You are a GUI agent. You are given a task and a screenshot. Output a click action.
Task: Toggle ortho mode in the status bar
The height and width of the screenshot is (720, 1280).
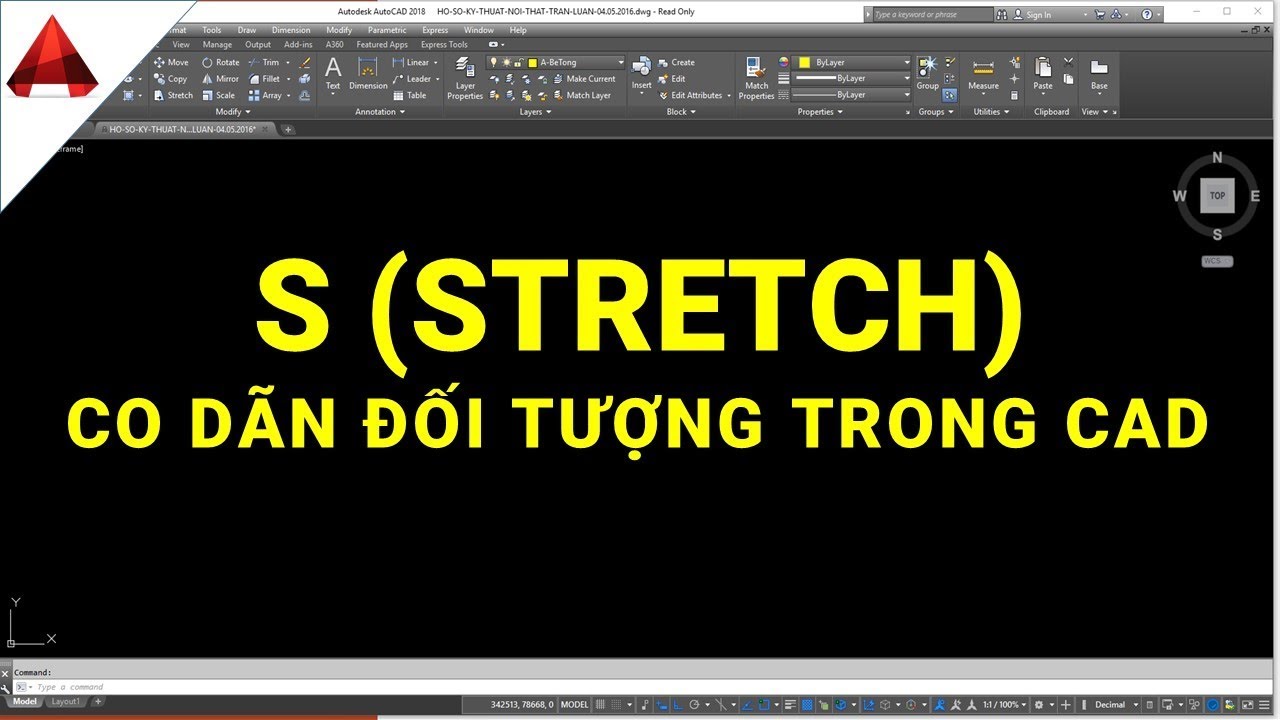(x=677, y=704)
